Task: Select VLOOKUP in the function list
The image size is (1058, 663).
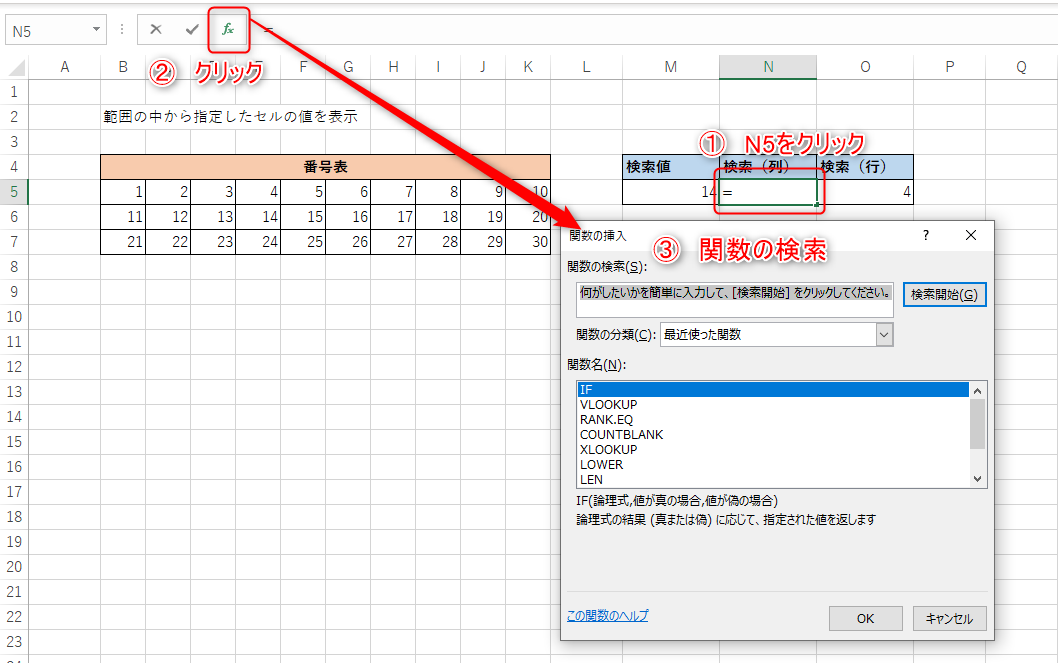Action: [x=773, y=405]
